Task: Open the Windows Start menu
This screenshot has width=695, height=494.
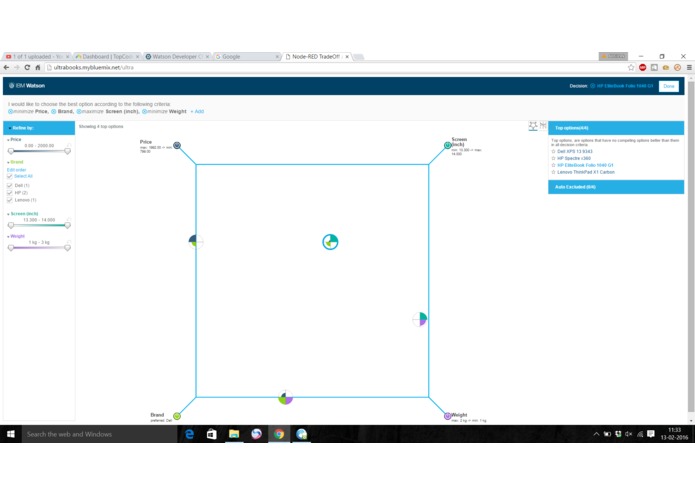Action: click(11, 434)
